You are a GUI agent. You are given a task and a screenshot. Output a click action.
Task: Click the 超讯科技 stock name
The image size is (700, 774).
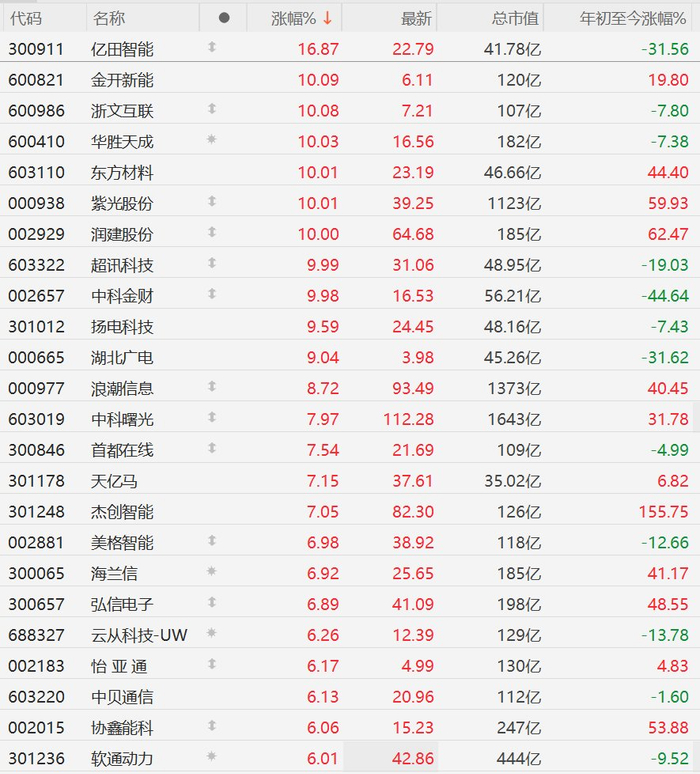click(x=122, y=265)
